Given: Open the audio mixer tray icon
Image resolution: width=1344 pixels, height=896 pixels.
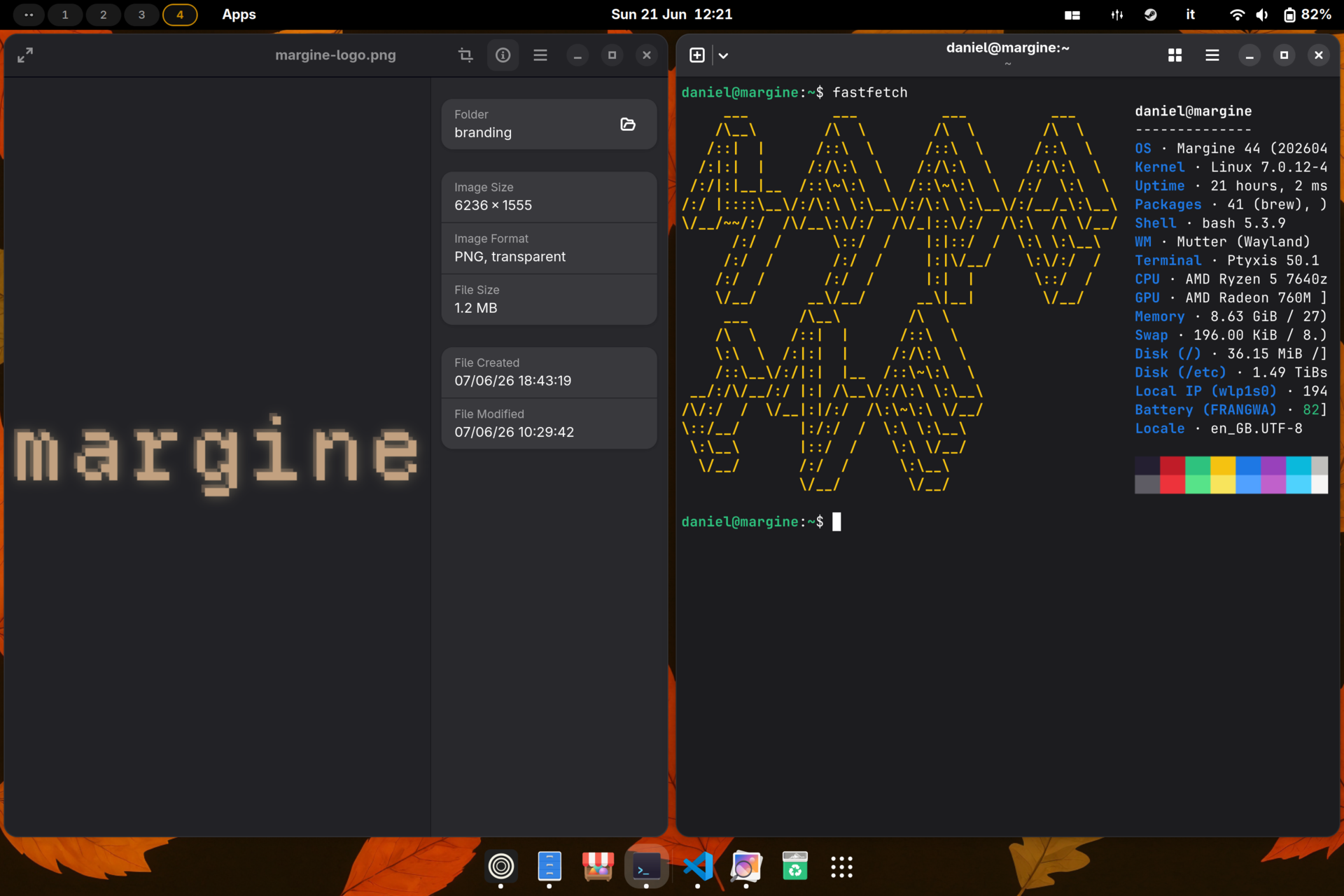Looking at the screenshot, I should (1117, 15).
